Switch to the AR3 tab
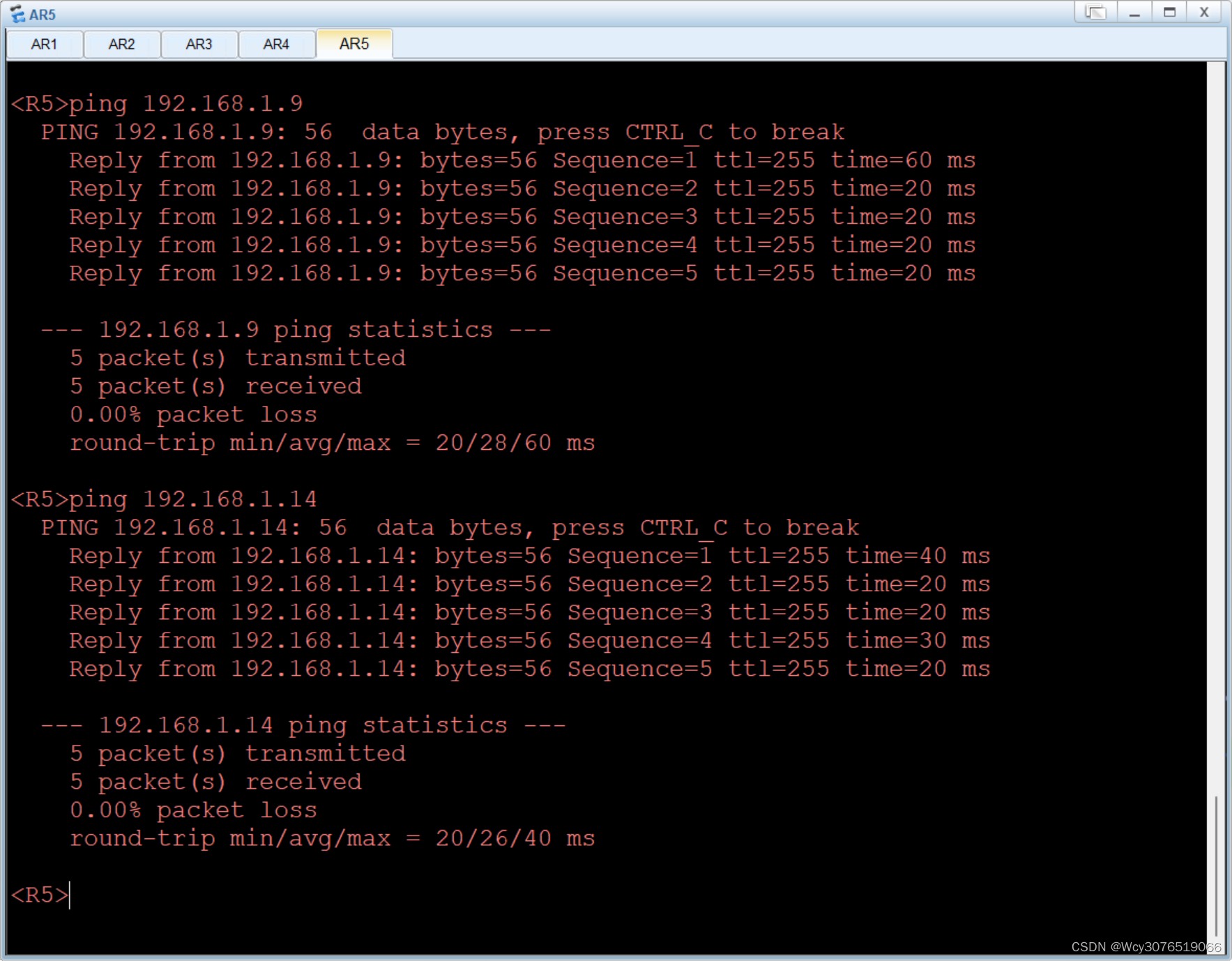Screen dimensions: 1232x961 pyautogui.click(x=199, y=45)
